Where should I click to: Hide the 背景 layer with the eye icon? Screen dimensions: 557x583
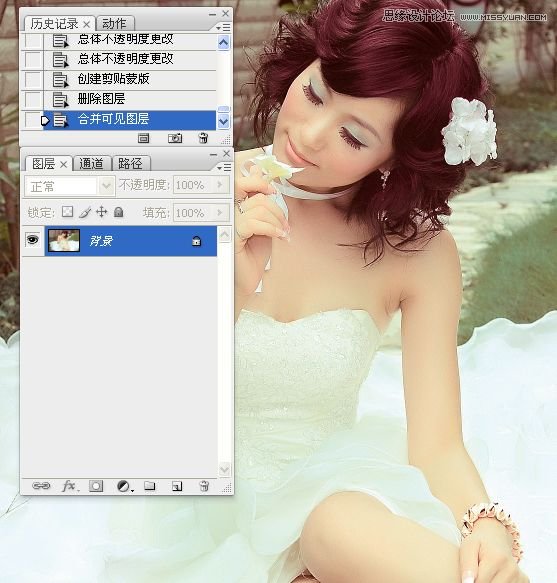[x=33, y=240]
